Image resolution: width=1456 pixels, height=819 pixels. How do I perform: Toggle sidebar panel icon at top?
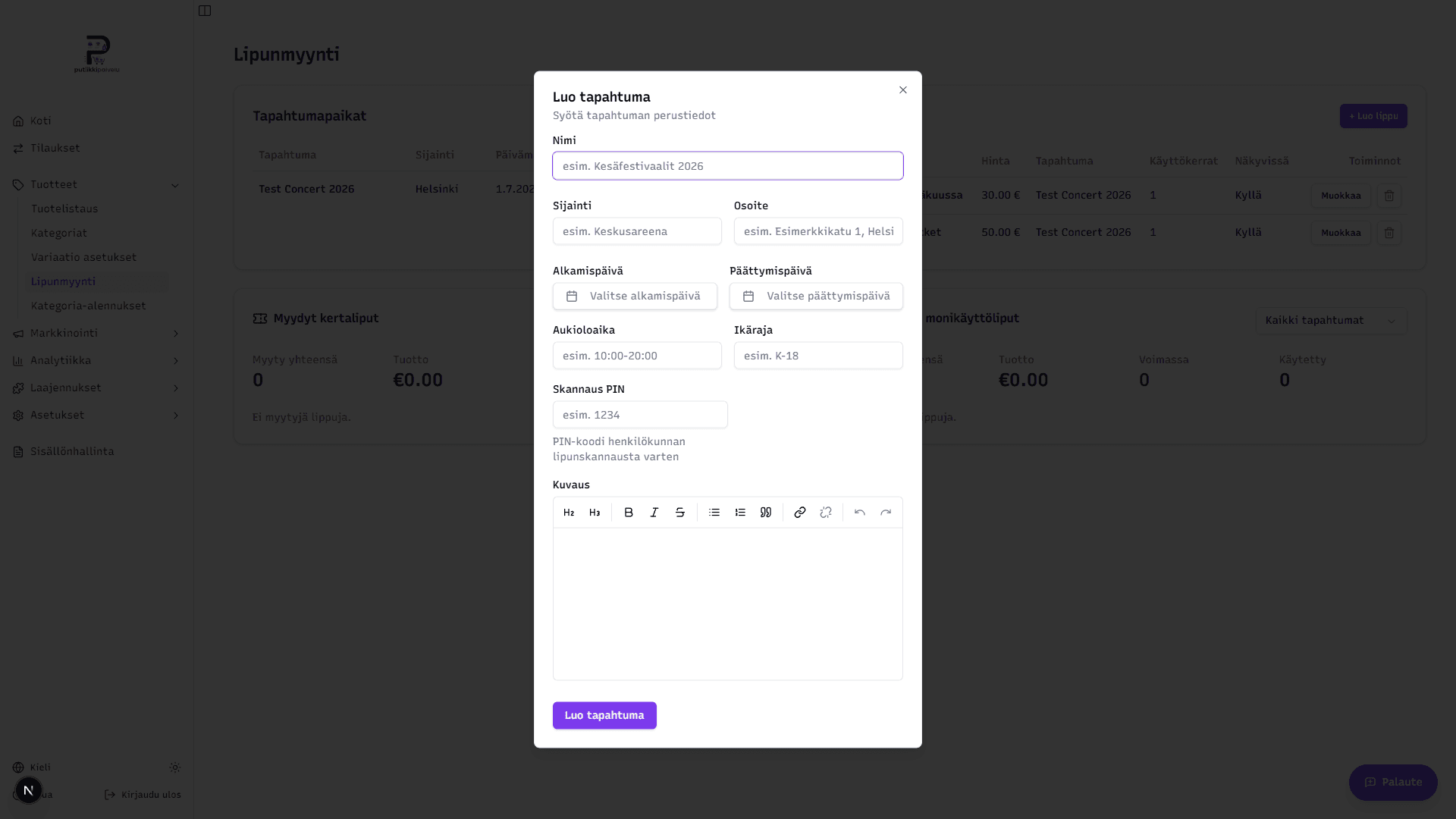click(205, 11)
